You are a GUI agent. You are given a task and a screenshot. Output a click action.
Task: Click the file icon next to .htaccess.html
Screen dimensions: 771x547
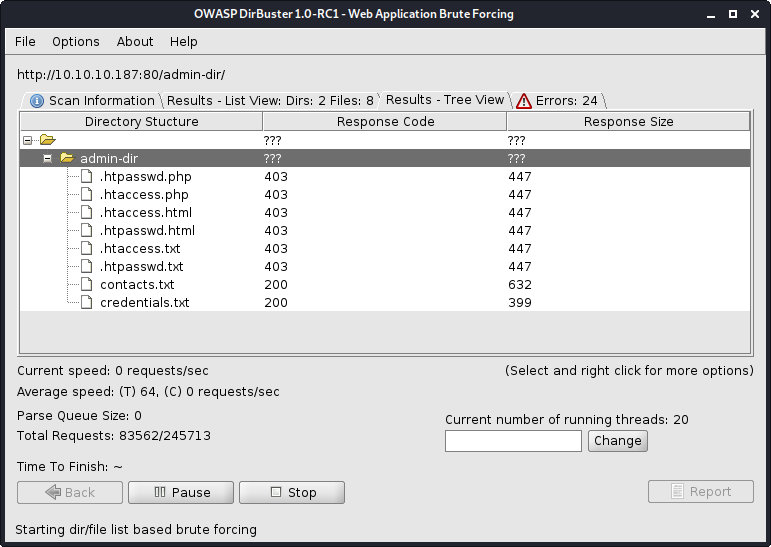pos(86,212)
